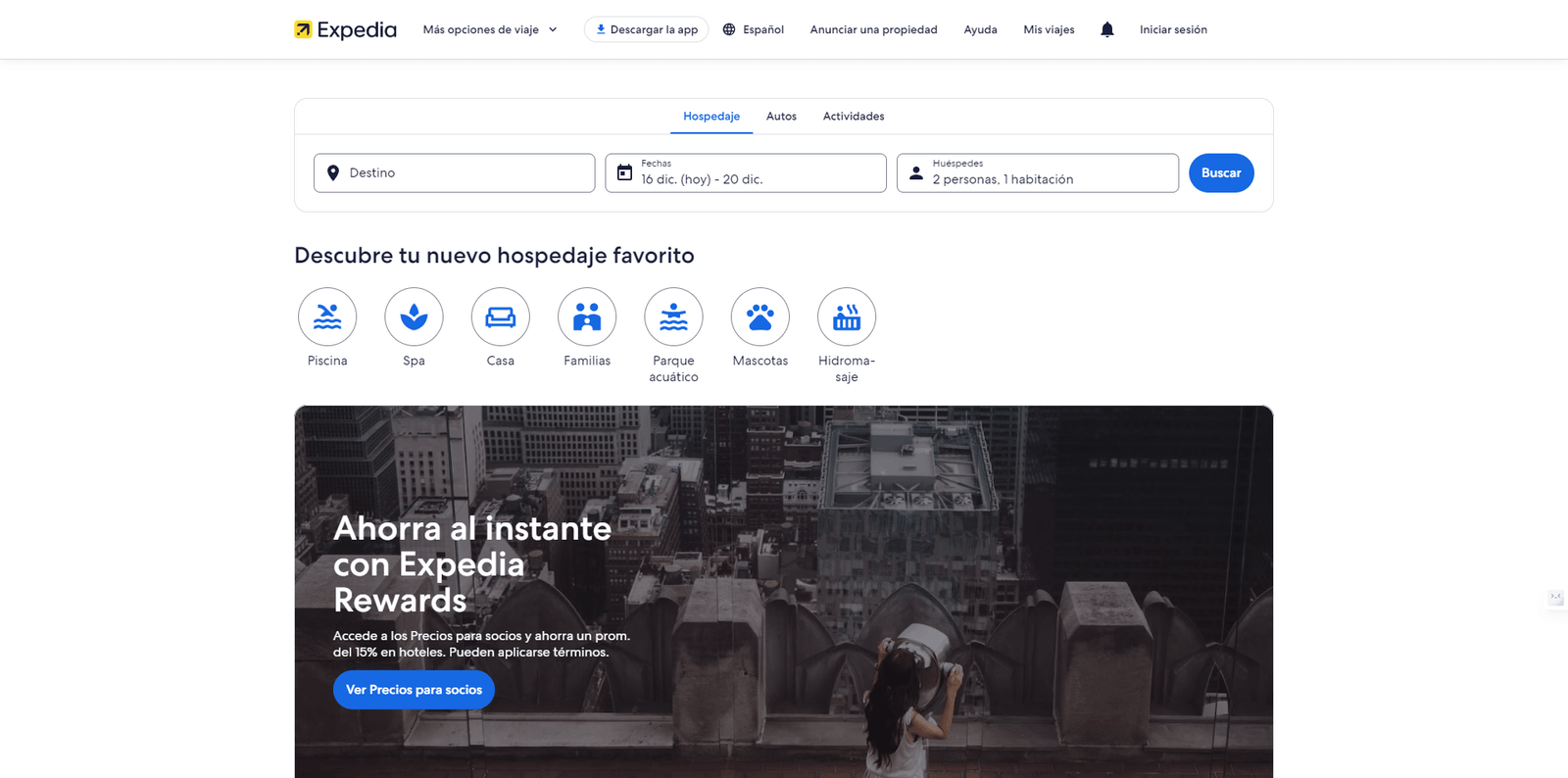Expand Más opciones de viaje menu
The height and width of the screenshot is (778, 1568).
(x=490, y=29)
